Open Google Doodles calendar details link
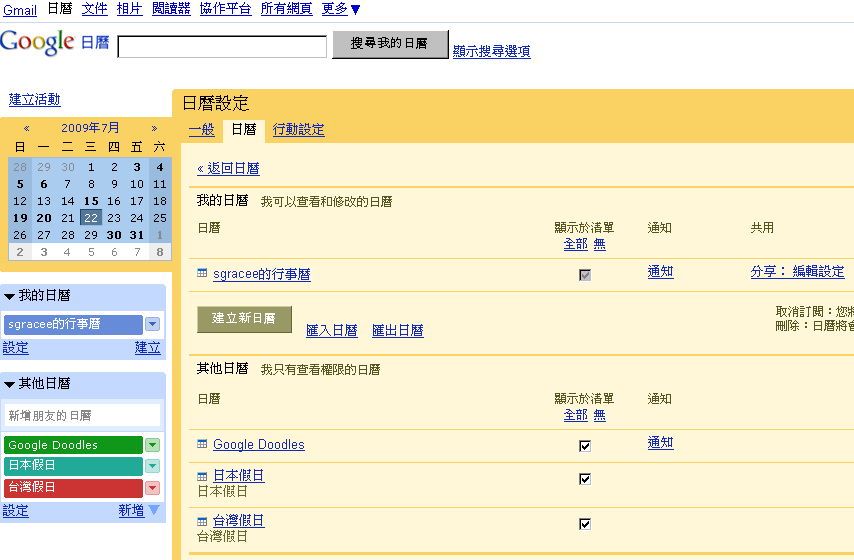The width and height of the screenshot is (854, 560). pos(259,445)
